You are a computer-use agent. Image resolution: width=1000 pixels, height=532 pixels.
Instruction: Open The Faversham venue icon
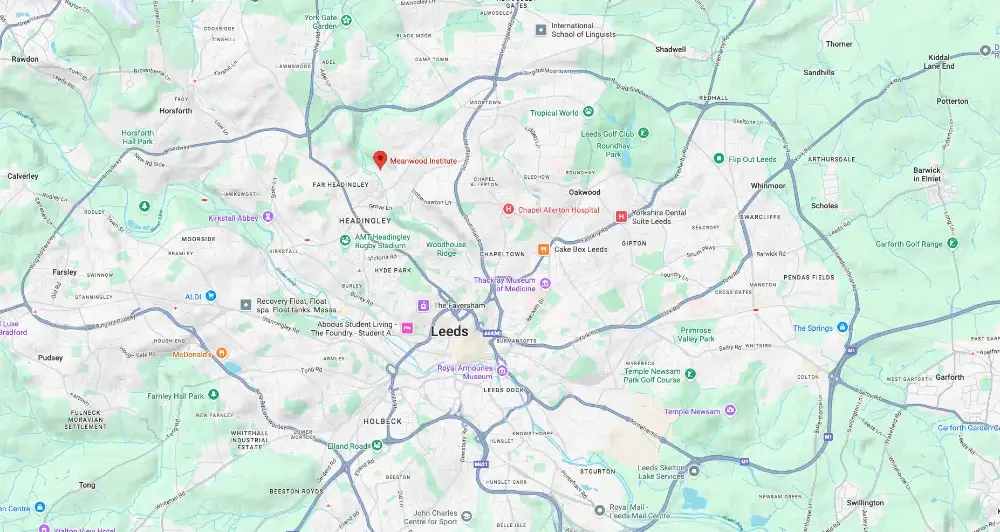click(423, 306)
